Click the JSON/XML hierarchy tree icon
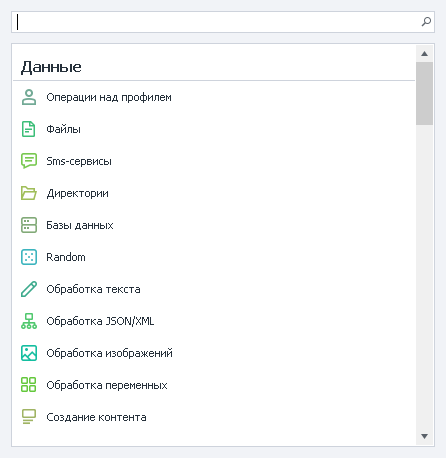Viewport: 446px width, 458px height. [29, 321]
